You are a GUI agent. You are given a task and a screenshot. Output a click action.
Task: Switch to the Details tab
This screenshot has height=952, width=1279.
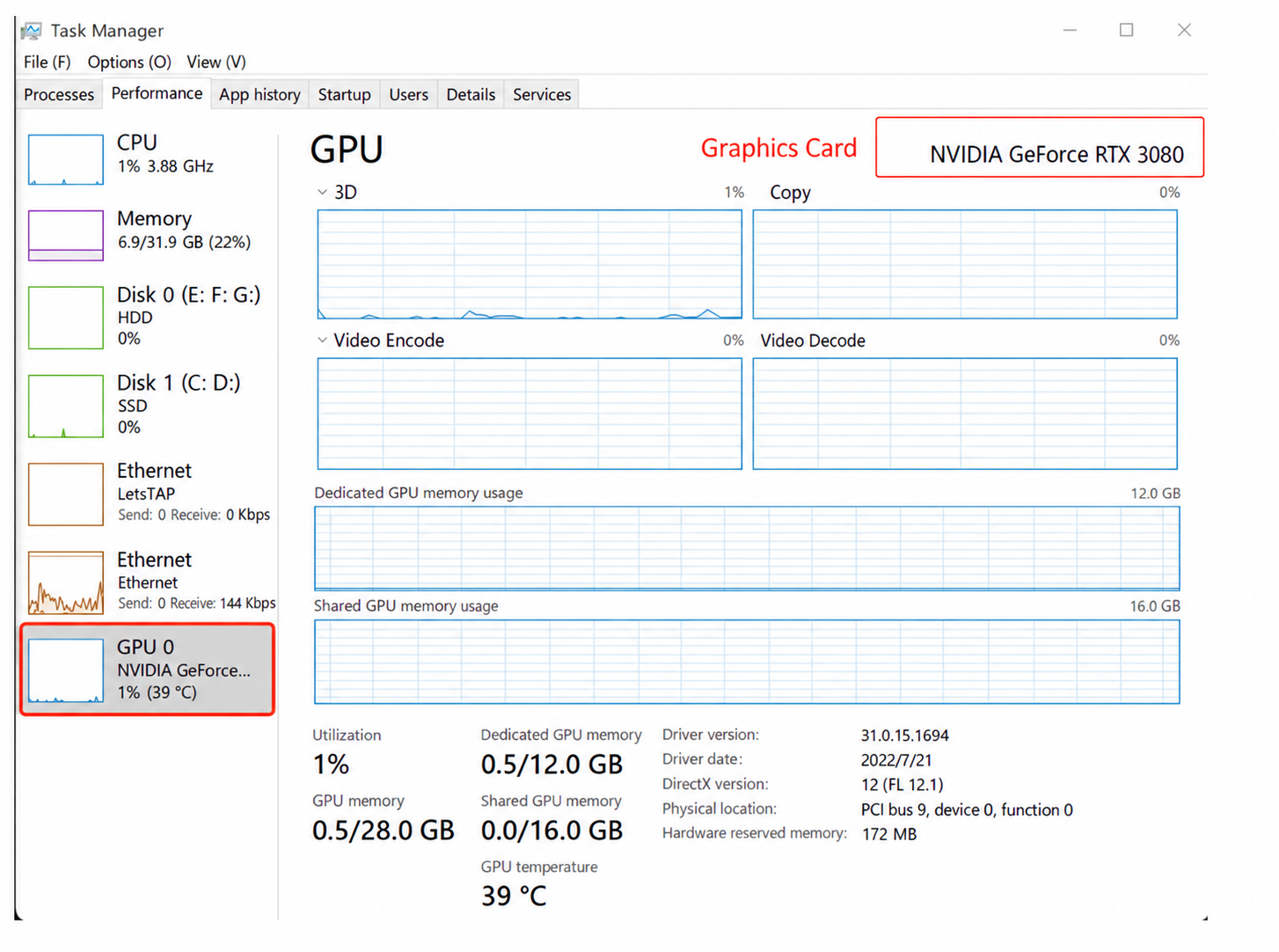pos(471,94)
